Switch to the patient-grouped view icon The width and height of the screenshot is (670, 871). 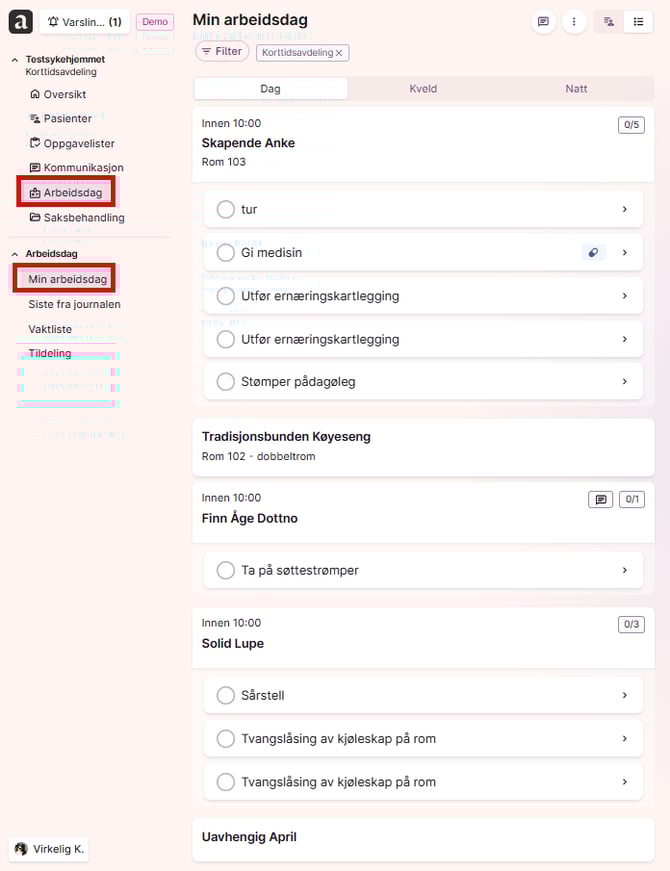pyautogui.click(x=608, y=21)
